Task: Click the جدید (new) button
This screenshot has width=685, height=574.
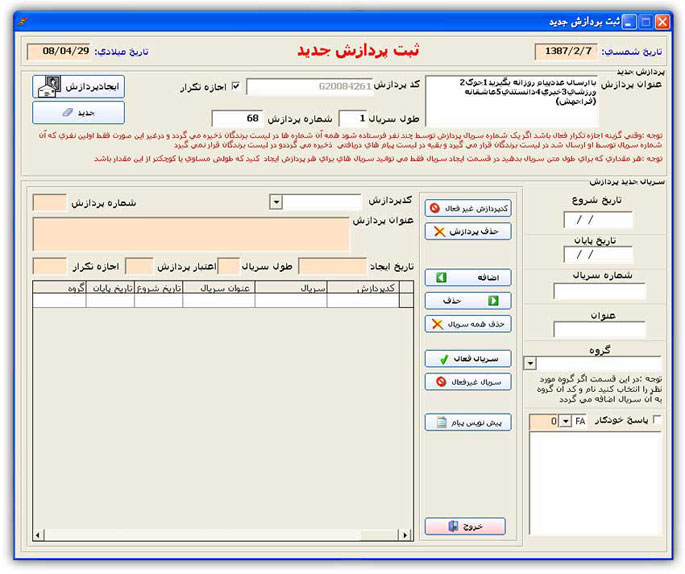Action: point(78,113)
